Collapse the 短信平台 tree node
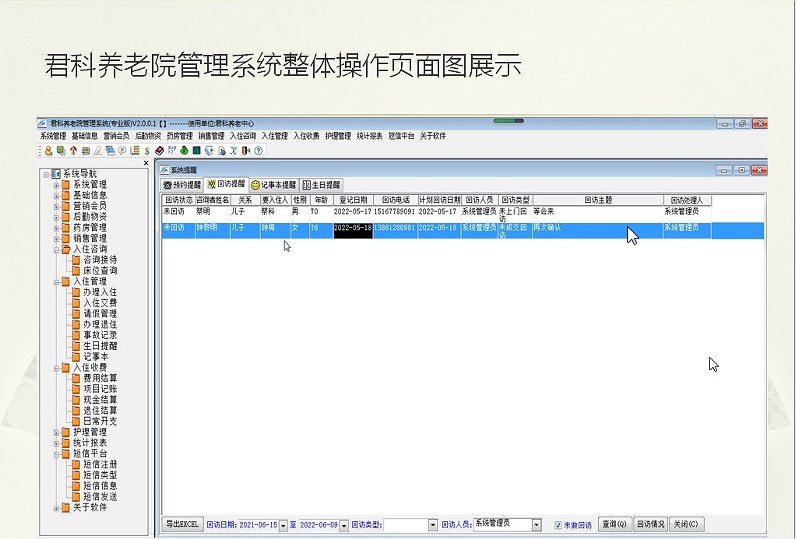The width and height of the screenshot is (796, 539). click(56, 454)
